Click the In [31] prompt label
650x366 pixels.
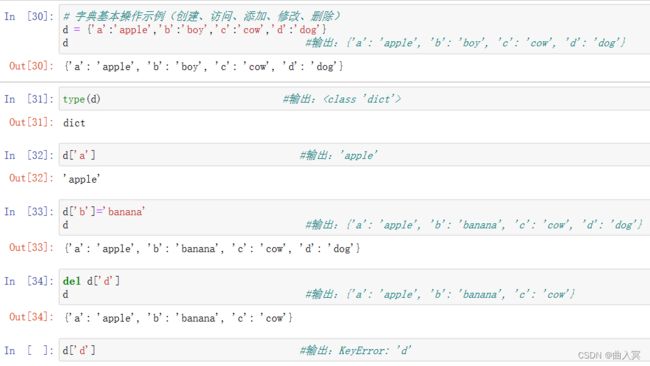29,99
